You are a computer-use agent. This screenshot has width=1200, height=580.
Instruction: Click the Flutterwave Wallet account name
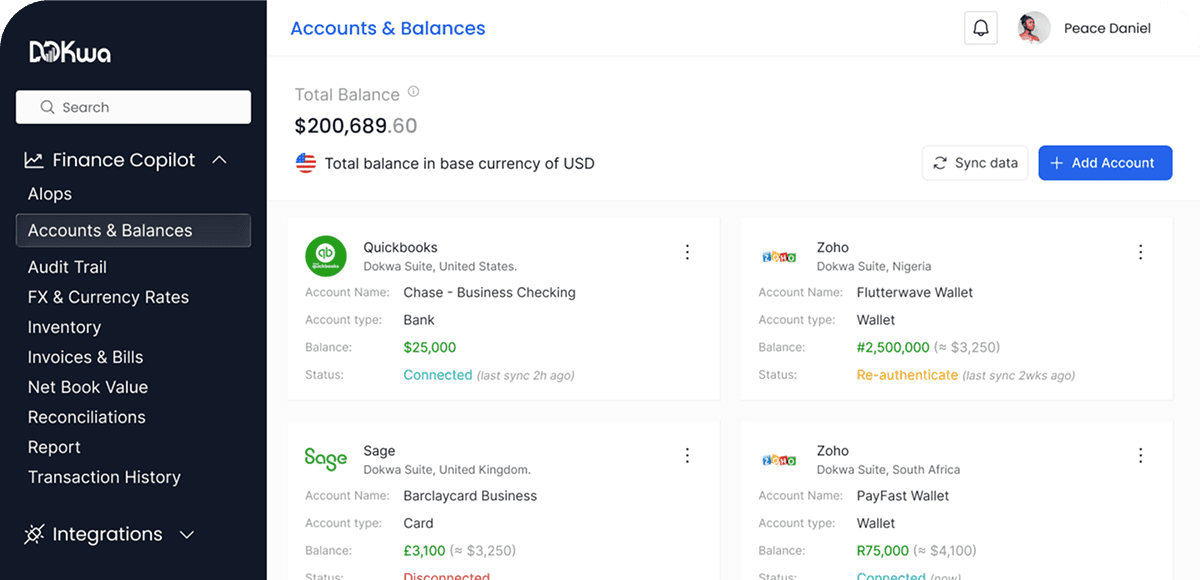pyautogui.click(x=915, y=293)
